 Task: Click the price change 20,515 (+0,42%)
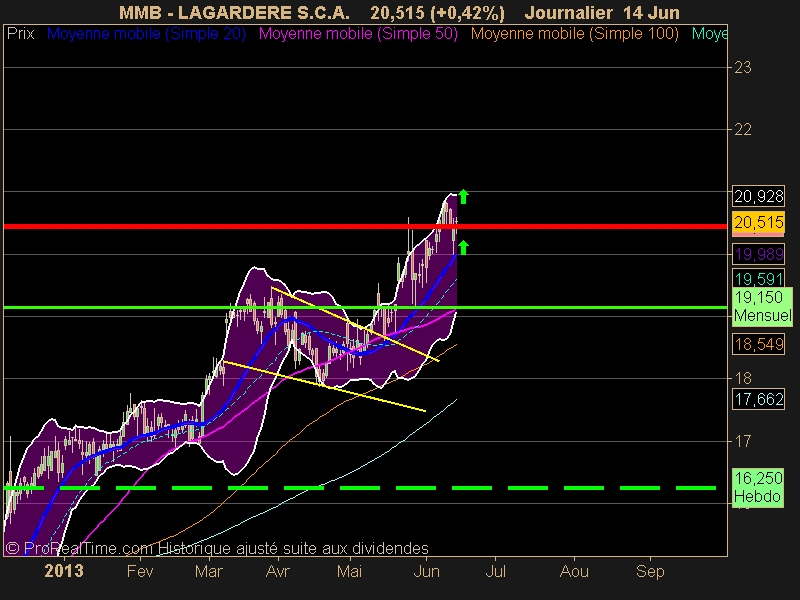click(437, 13)
